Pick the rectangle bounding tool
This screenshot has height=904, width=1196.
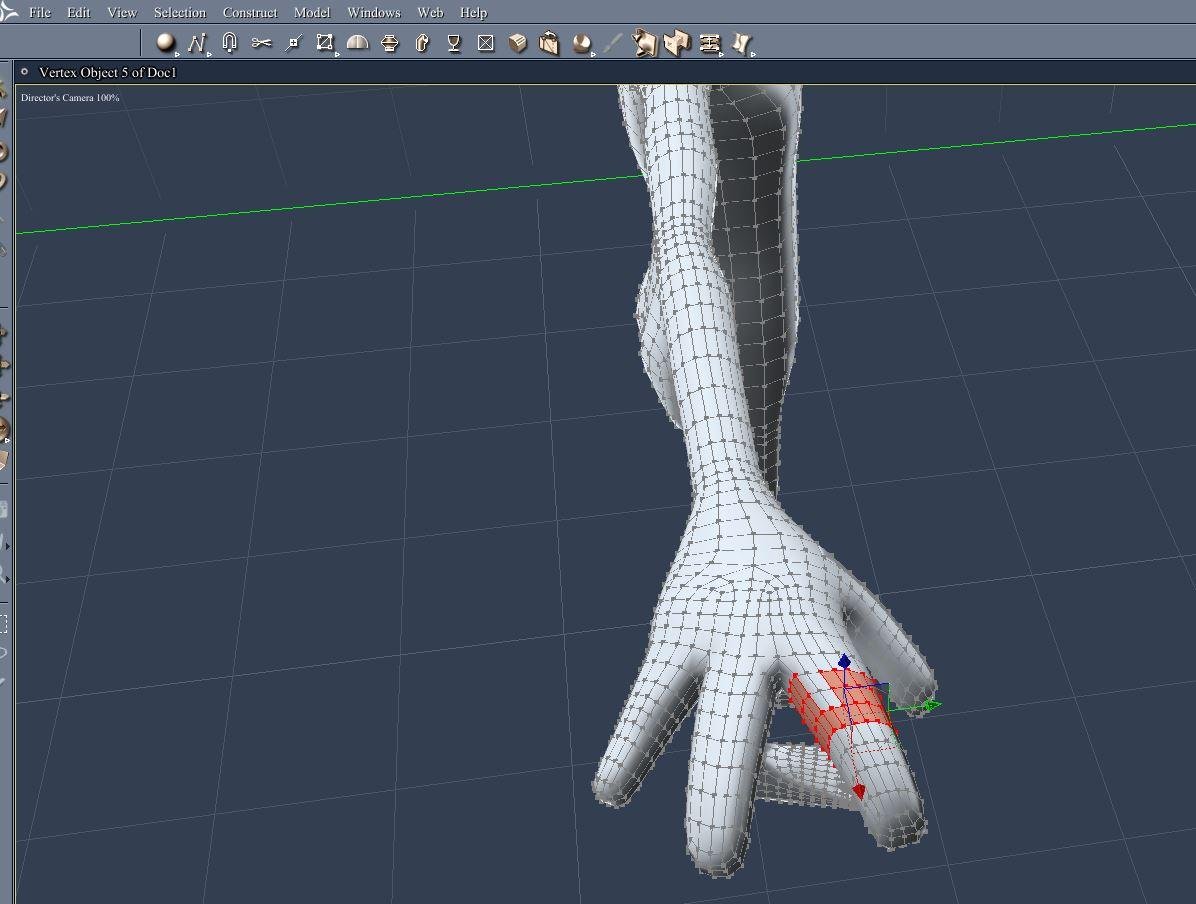(x=325, y=43)
